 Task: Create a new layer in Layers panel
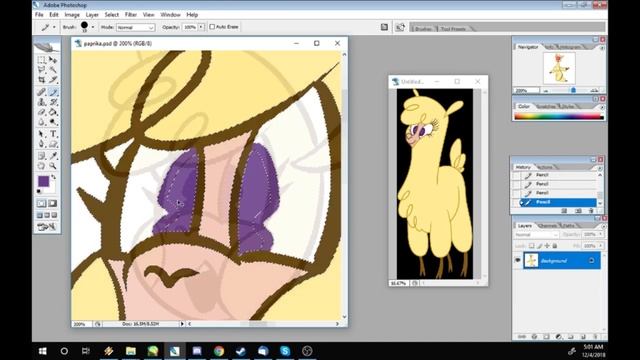click(x=583, y=337)
